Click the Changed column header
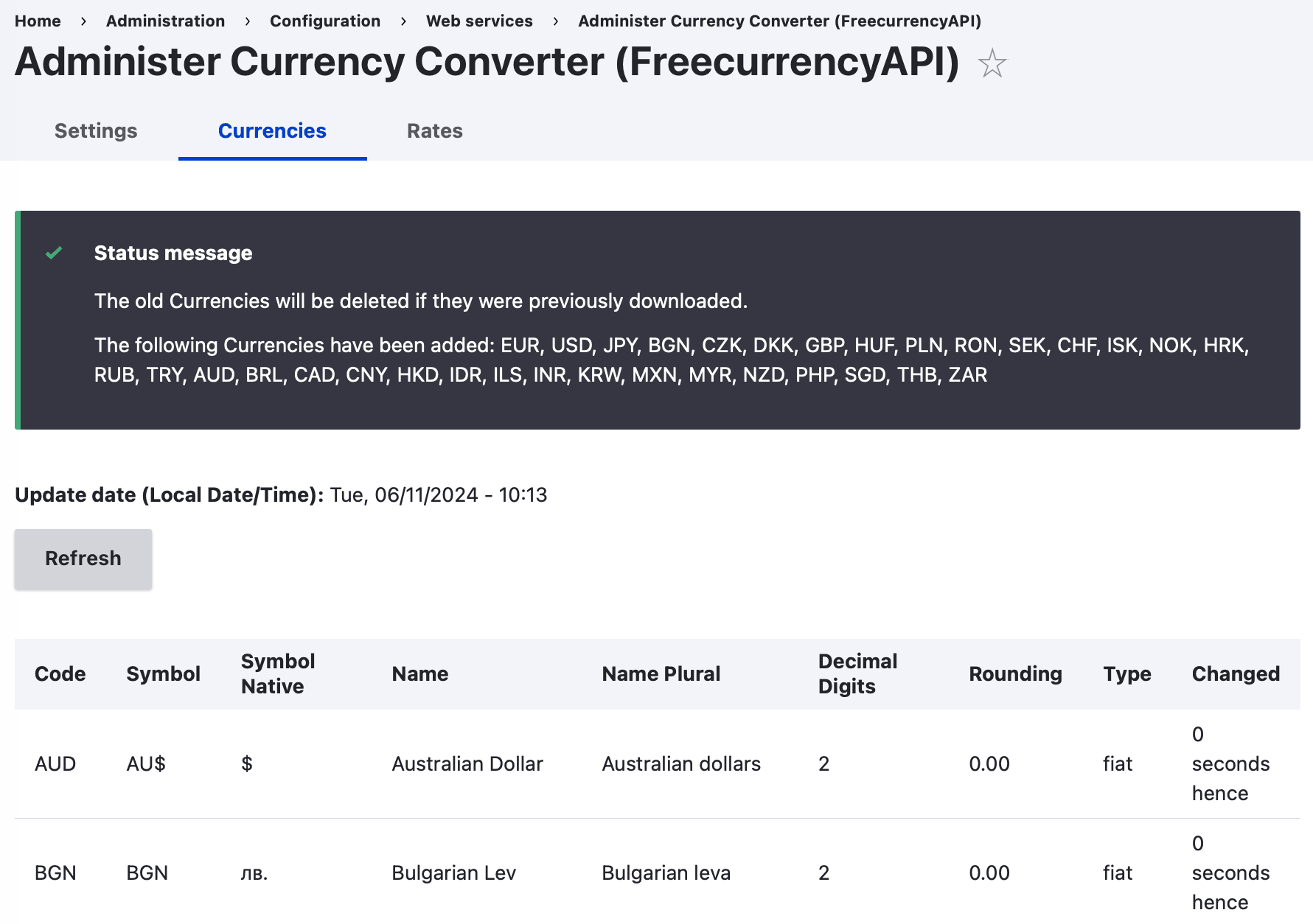 (1235, 673)
